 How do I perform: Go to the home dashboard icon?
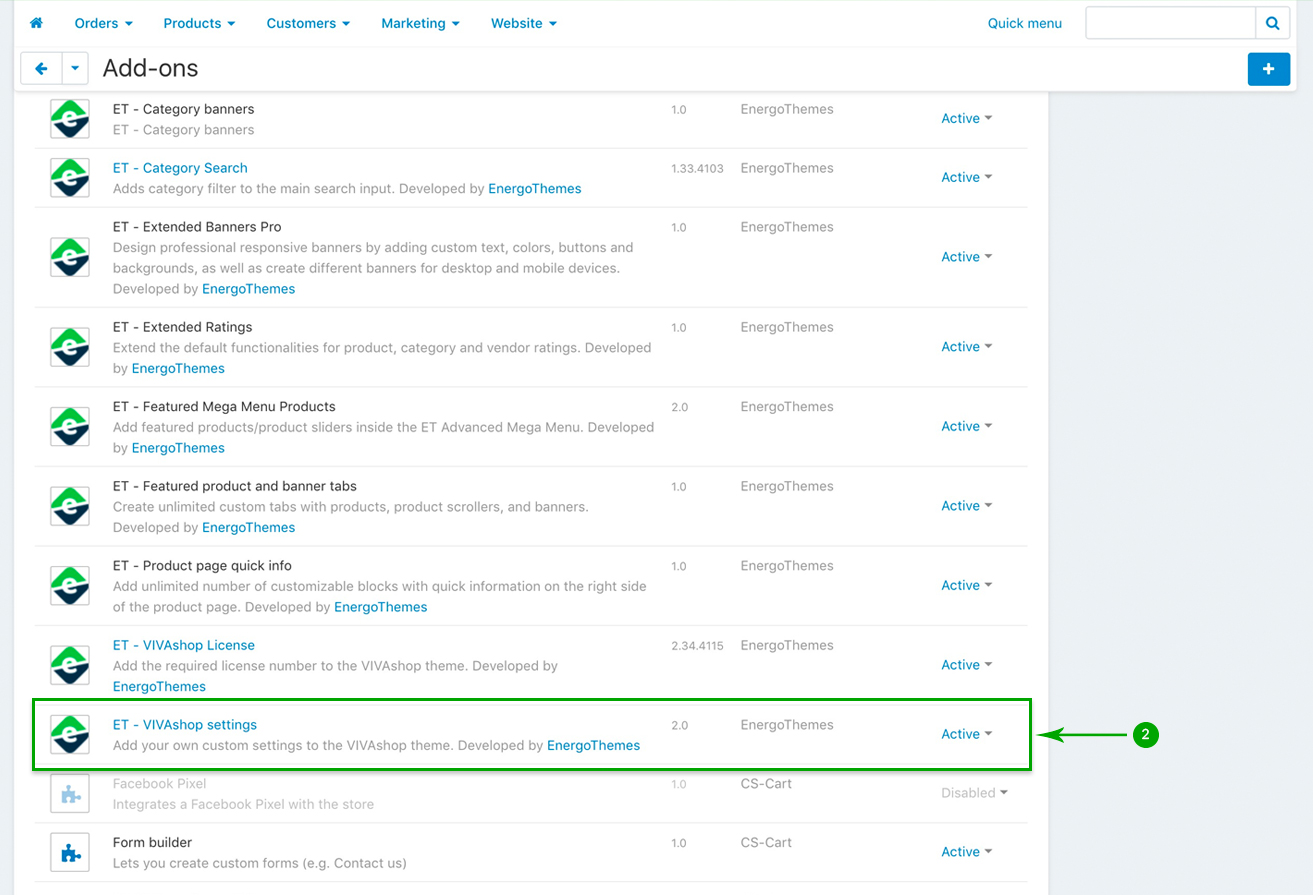click(x=36, y=23)
